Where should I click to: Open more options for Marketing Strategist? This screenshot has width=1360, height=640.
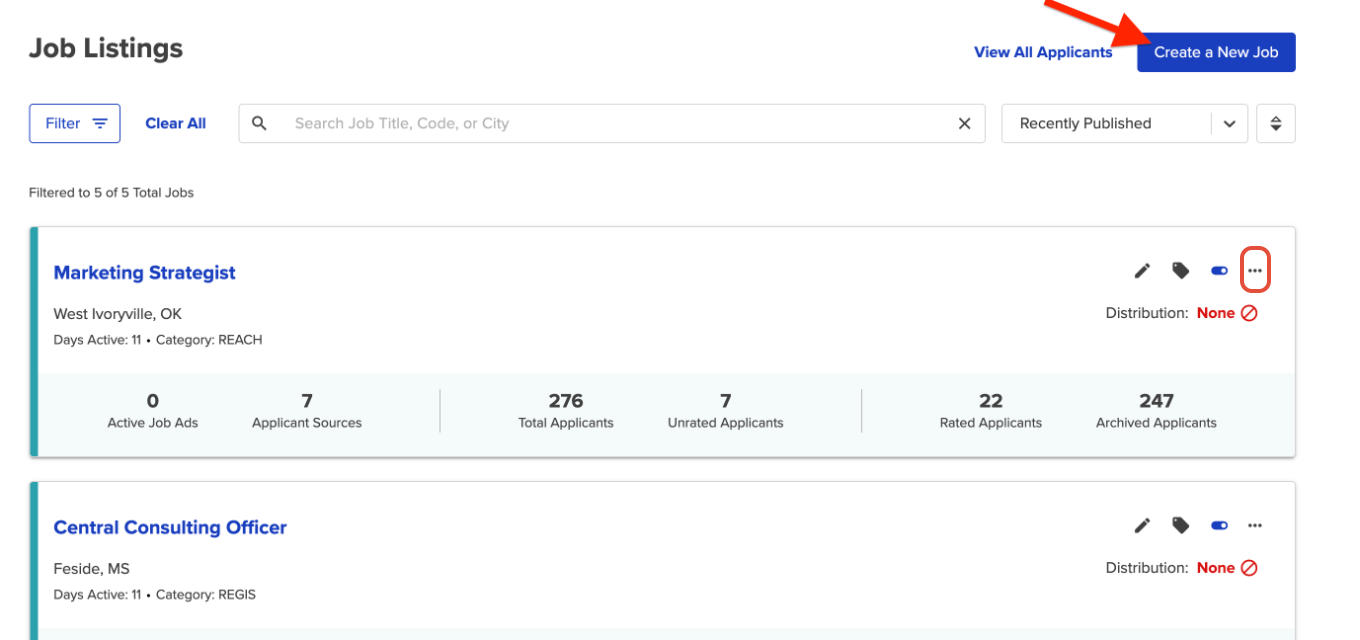(x=1255, y=271)
